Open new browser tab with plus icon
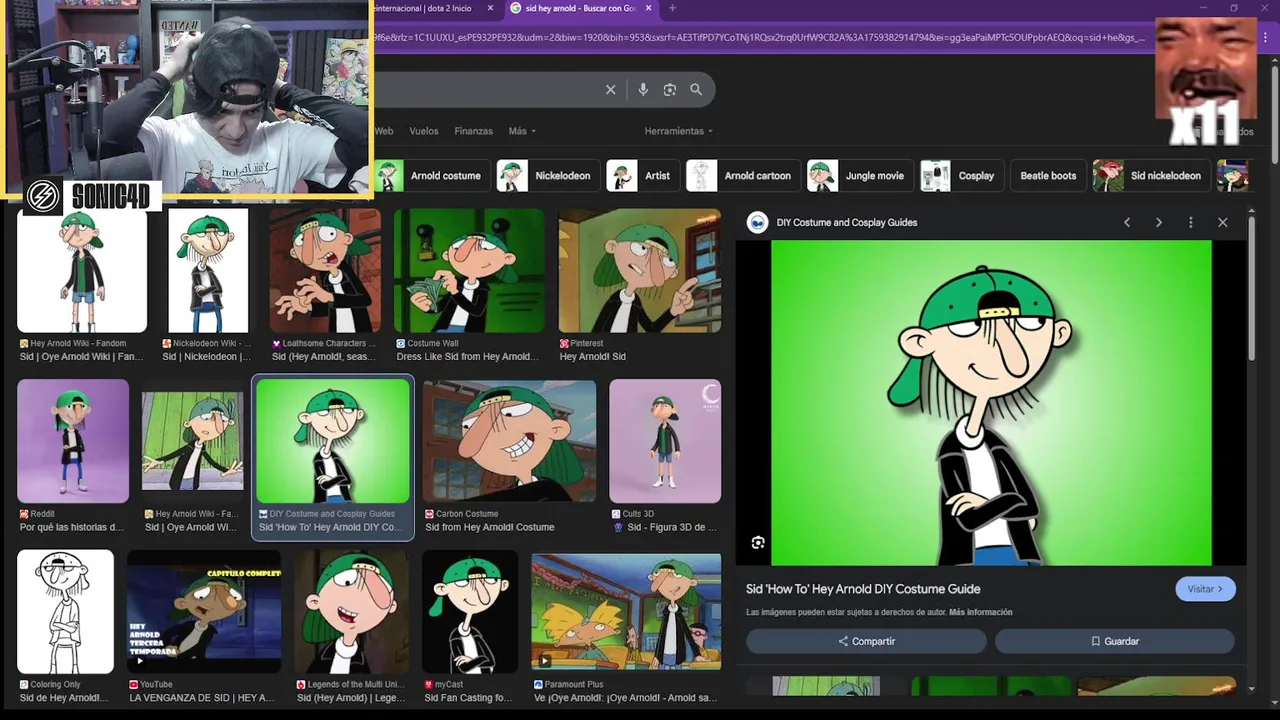 [x=672, y=8]
